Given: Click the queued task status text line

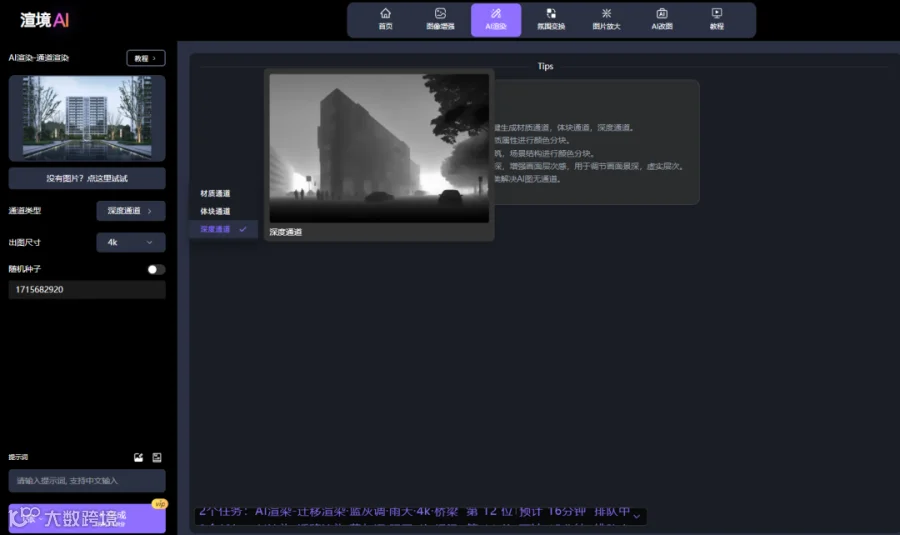Looking at the screenshot, I should tap(414, 511).
